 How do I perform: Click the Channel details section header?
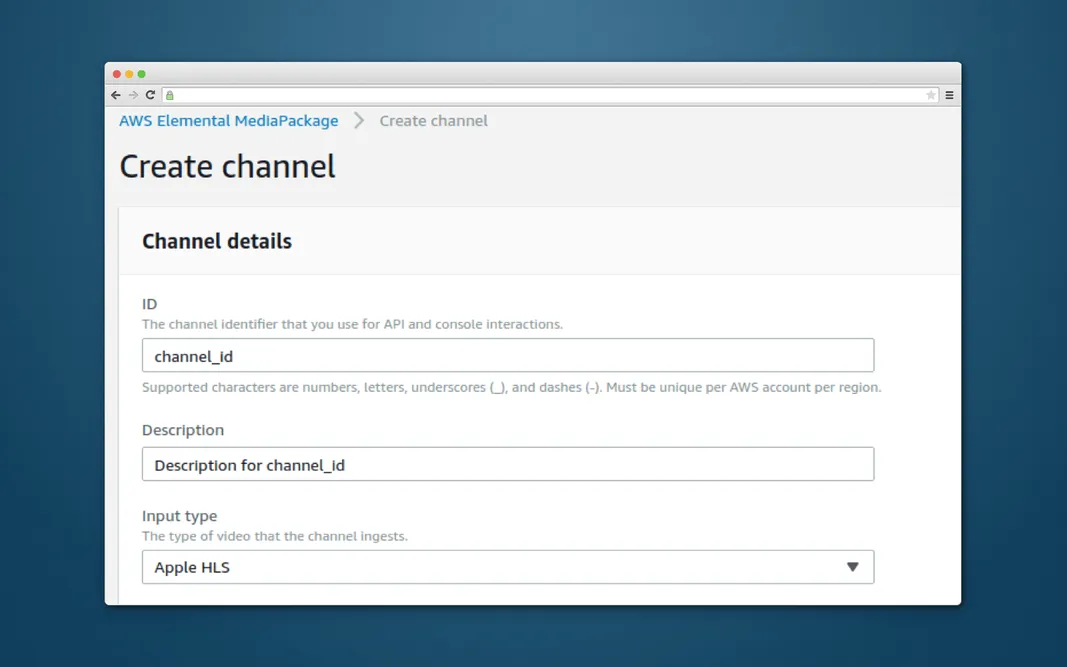coord(217,241)
